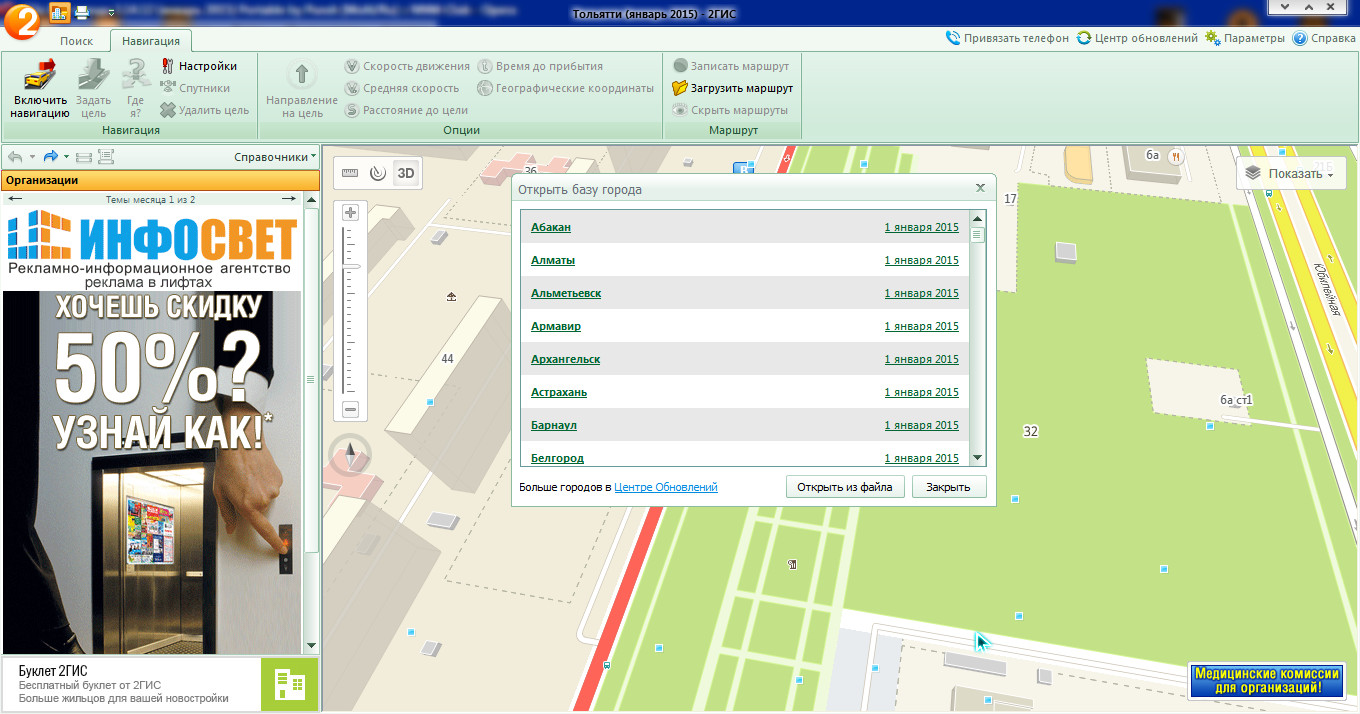
Task: Click the print icon in title bar
Action: pos(82,13)
